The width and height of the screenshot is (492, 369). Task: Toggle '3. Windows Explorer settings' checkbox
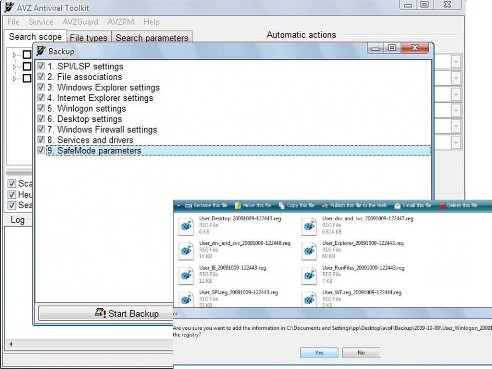(41, 87)
